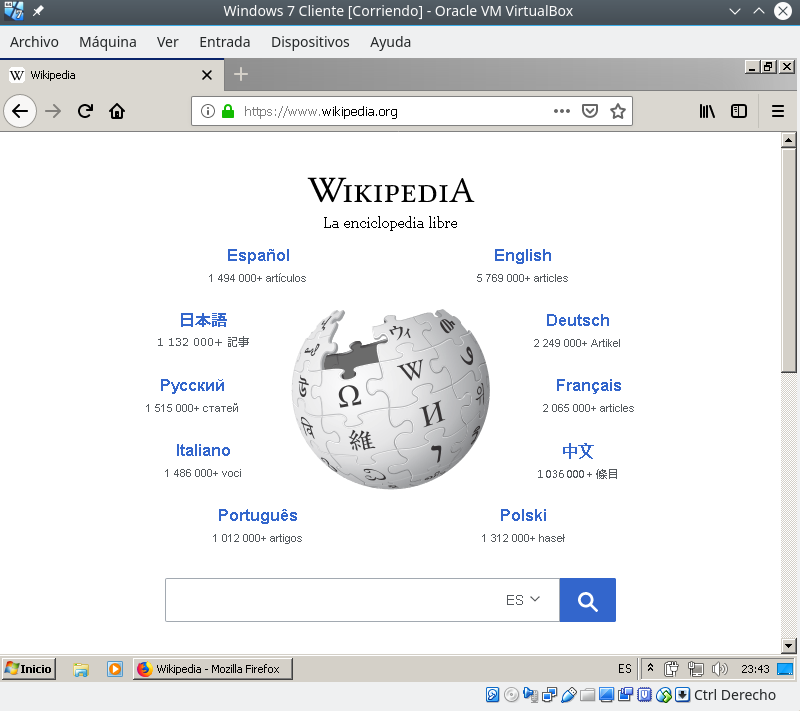Open the 中文 Wikipedia link

[578, 451]
